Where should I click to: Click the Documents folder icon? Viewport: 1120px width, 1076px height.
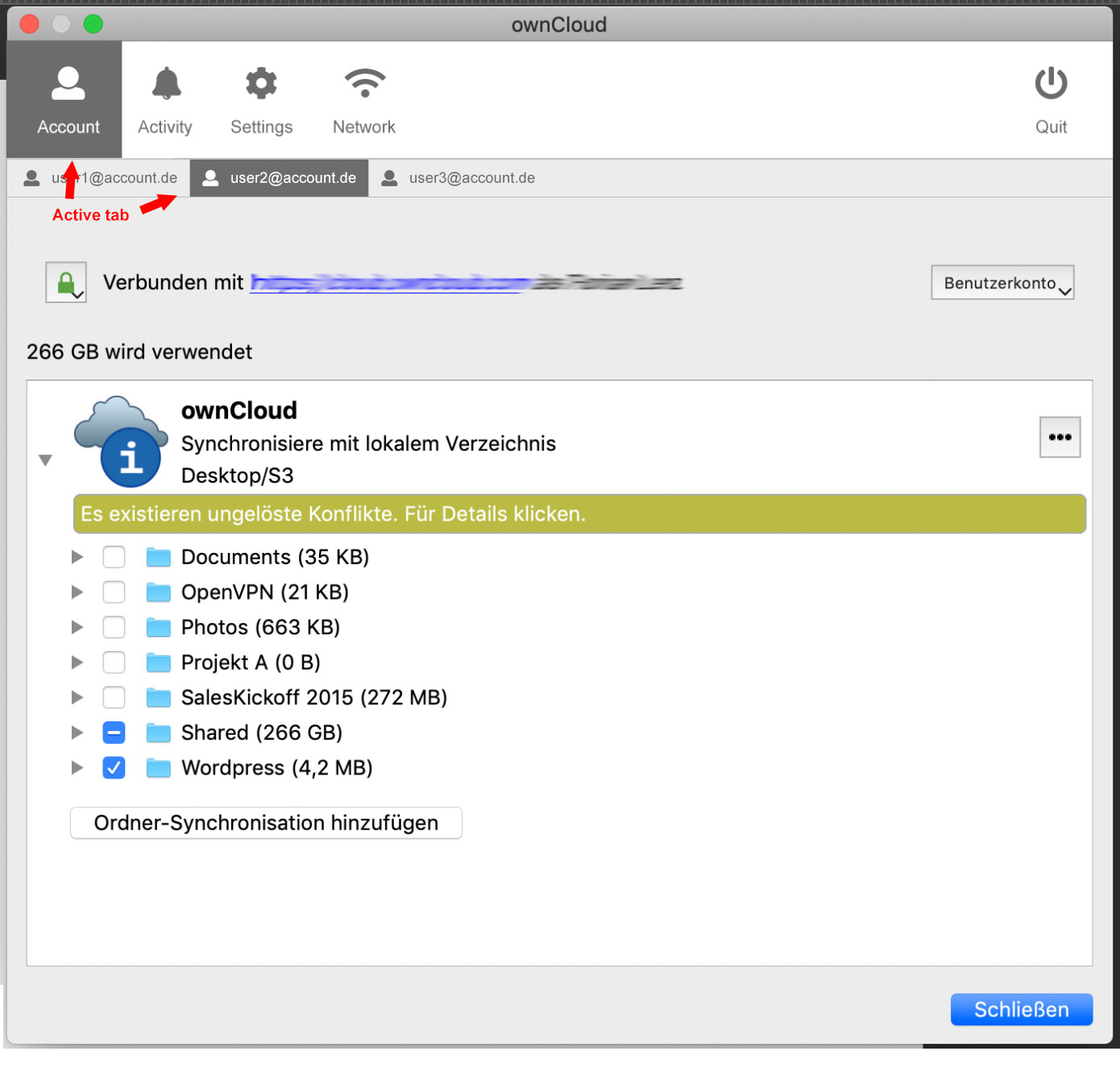[x=159, y=557]
